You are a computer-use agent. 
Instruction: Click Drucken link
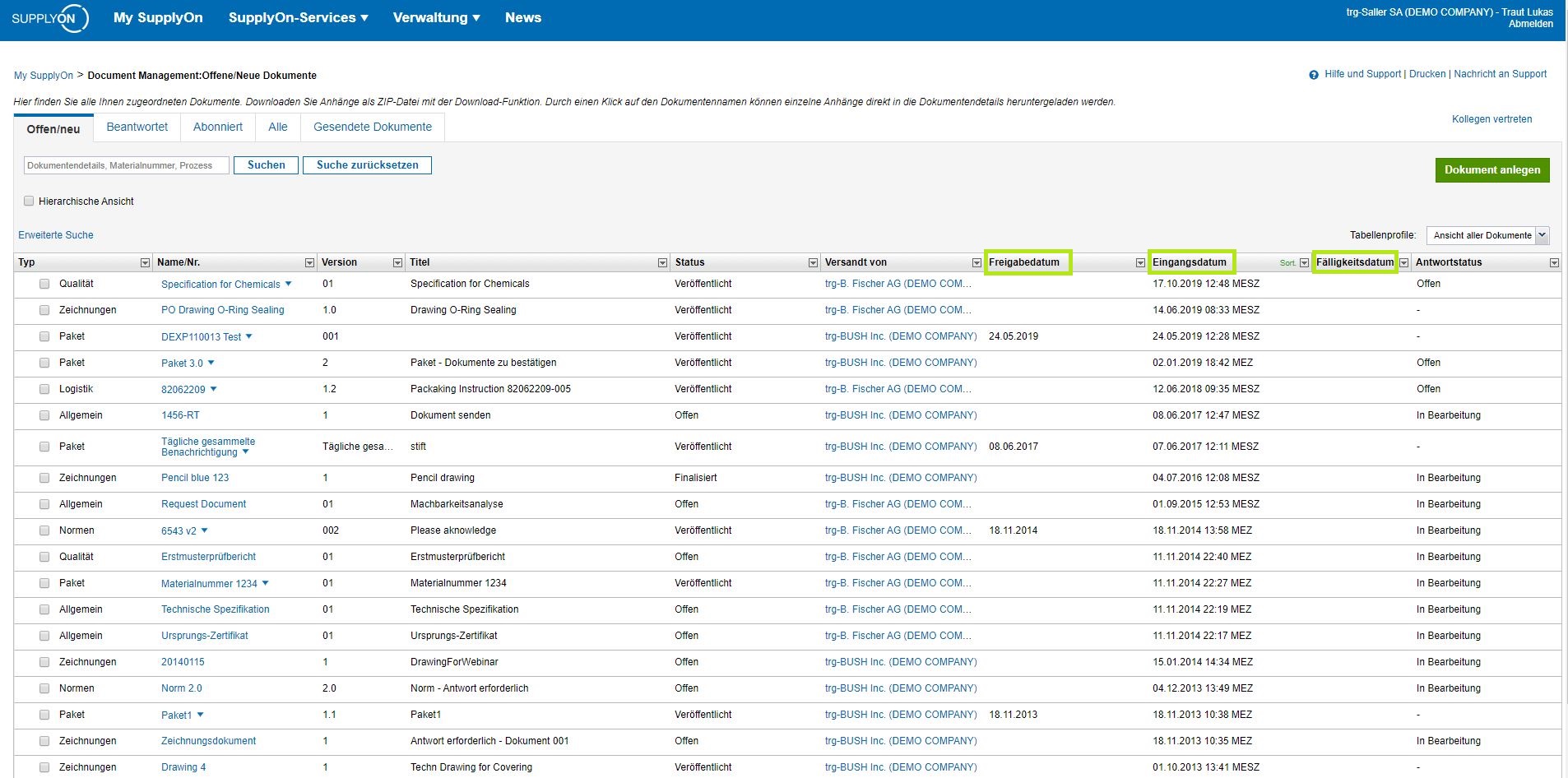(x=1427, y=74)
